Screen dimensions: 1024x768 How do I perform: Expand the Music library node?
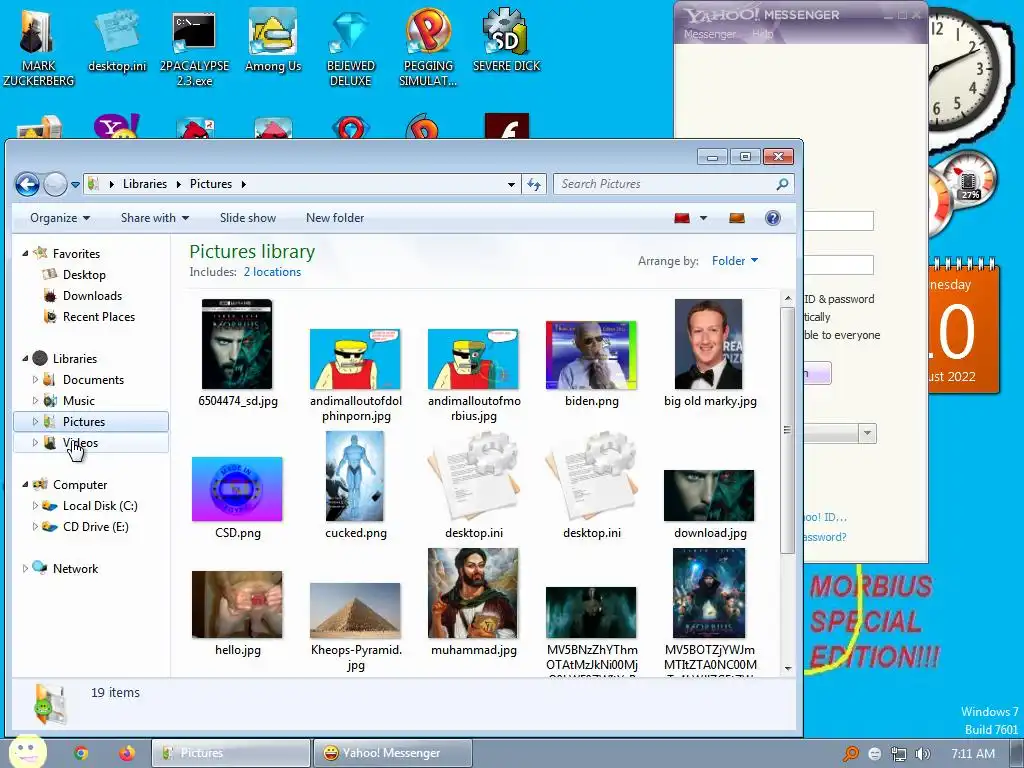click(35, 400)
